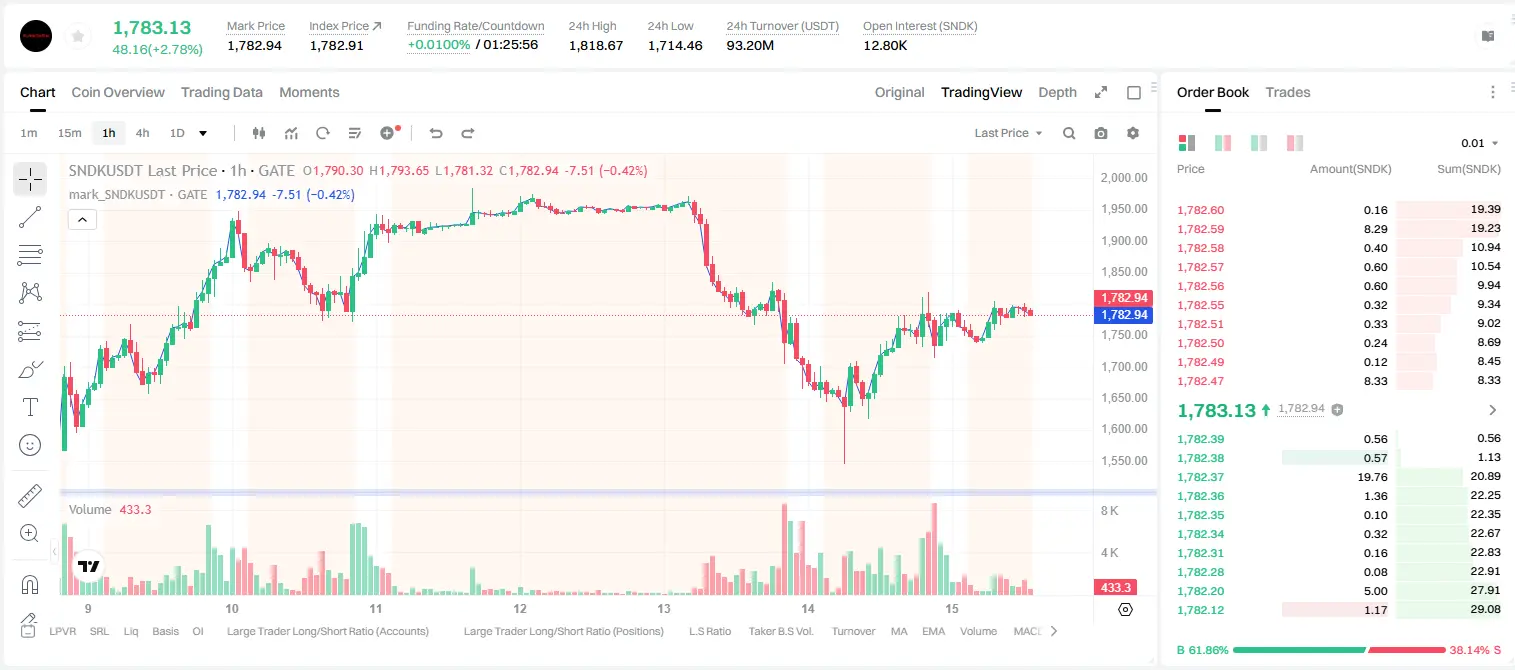
Task: Open the 1D timeframe dropdown arrow
Action: click(x=203, y=133)
